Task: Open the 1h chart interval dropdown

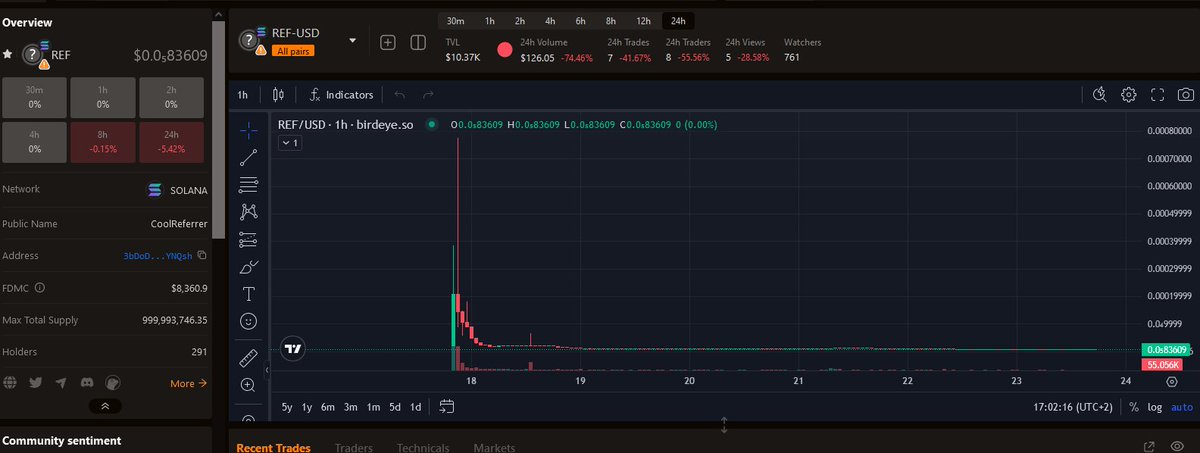Action: pyautogui.click(x=243, y=95)
